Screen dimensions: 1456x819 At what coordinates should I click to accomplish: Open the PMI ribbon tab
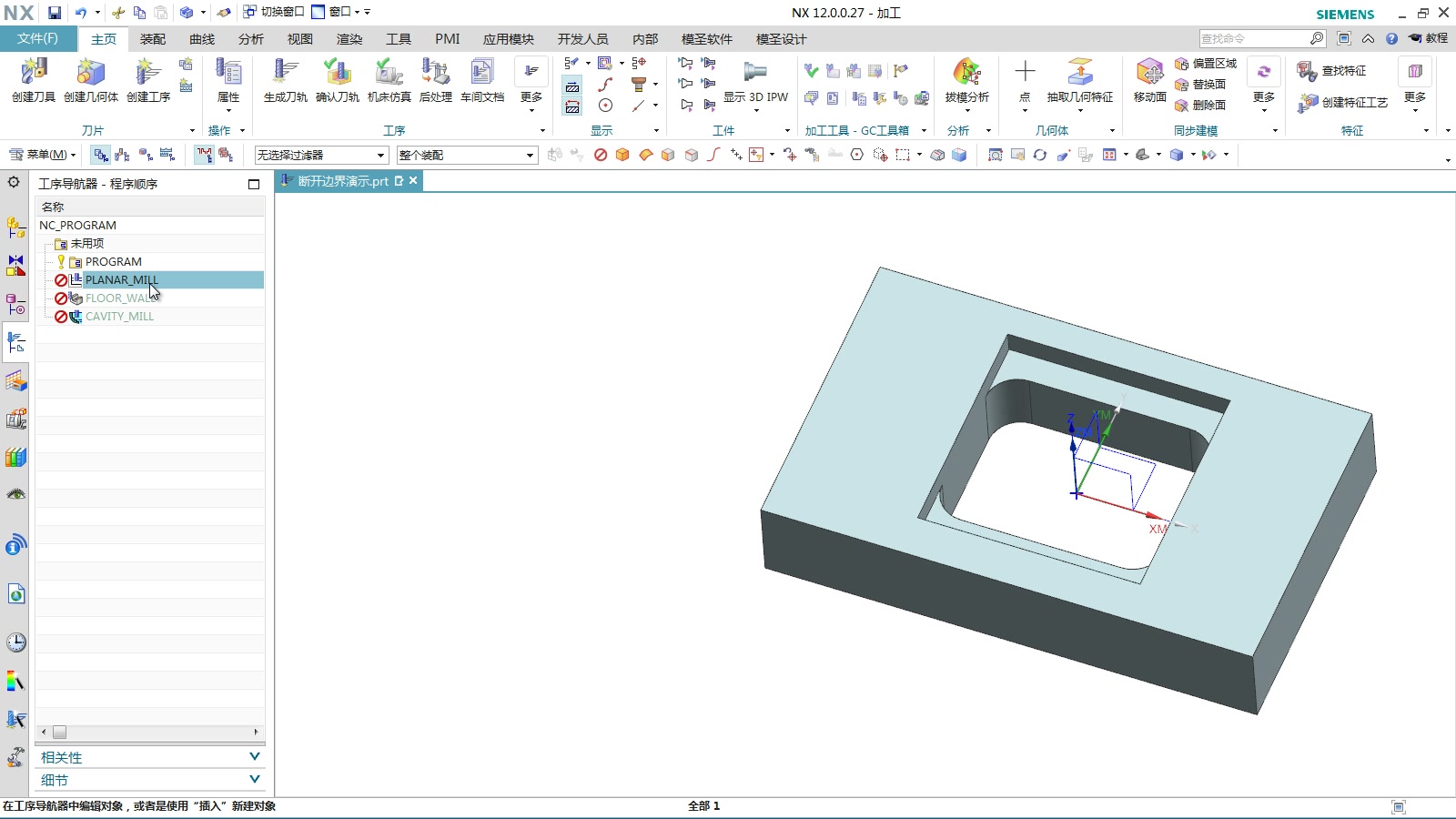(x=448, y=39)
